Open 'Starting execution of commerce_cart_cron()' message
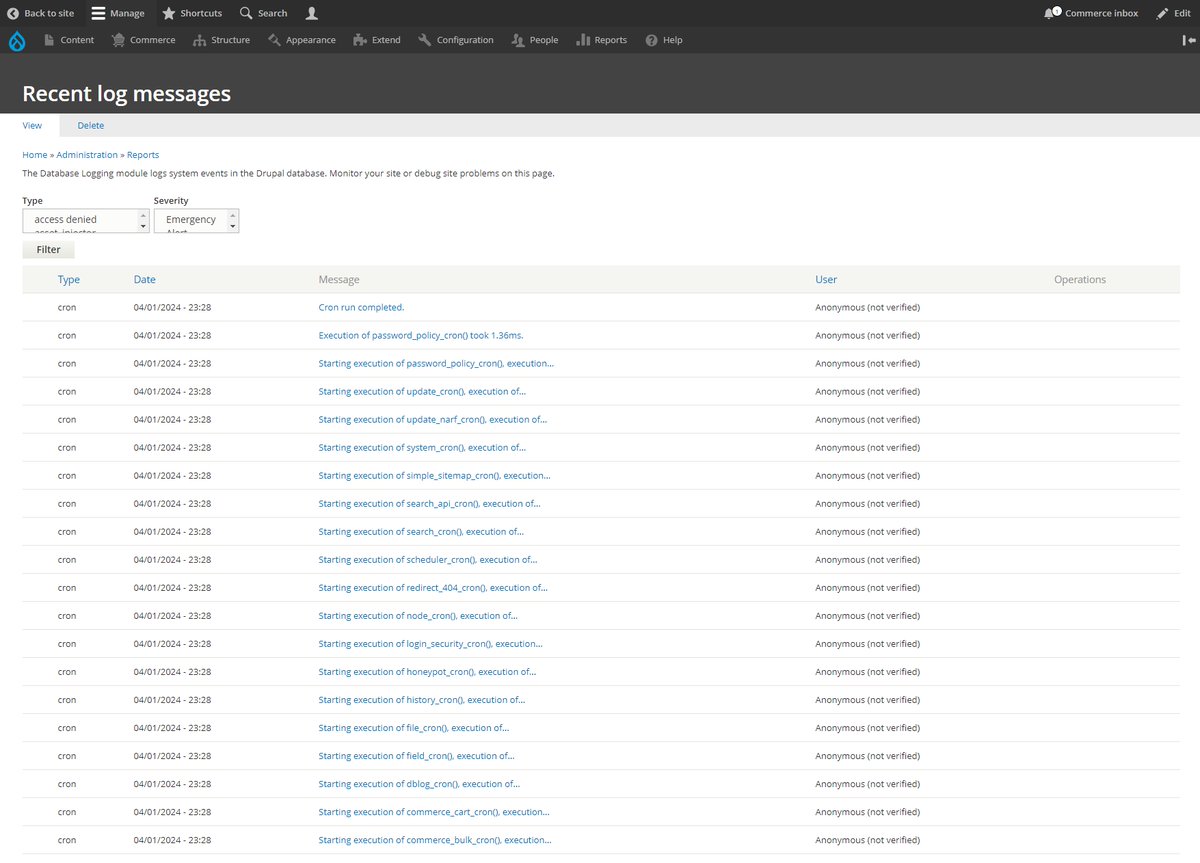The image size is (1200, 863). 434,812
